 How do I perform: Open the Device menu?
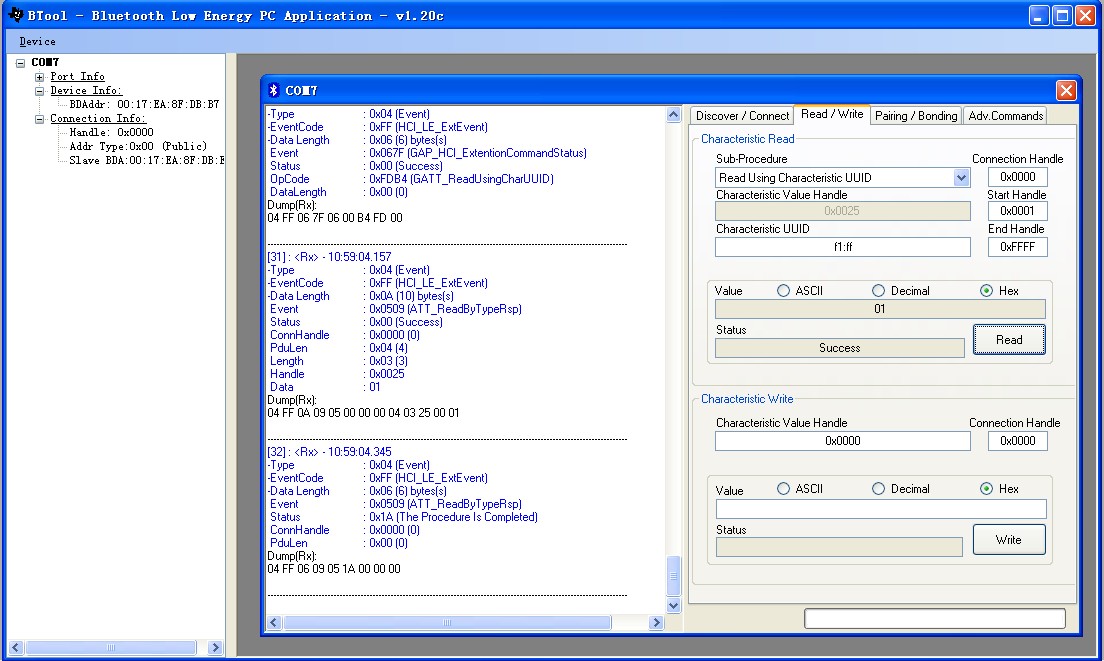coord(37,42)
